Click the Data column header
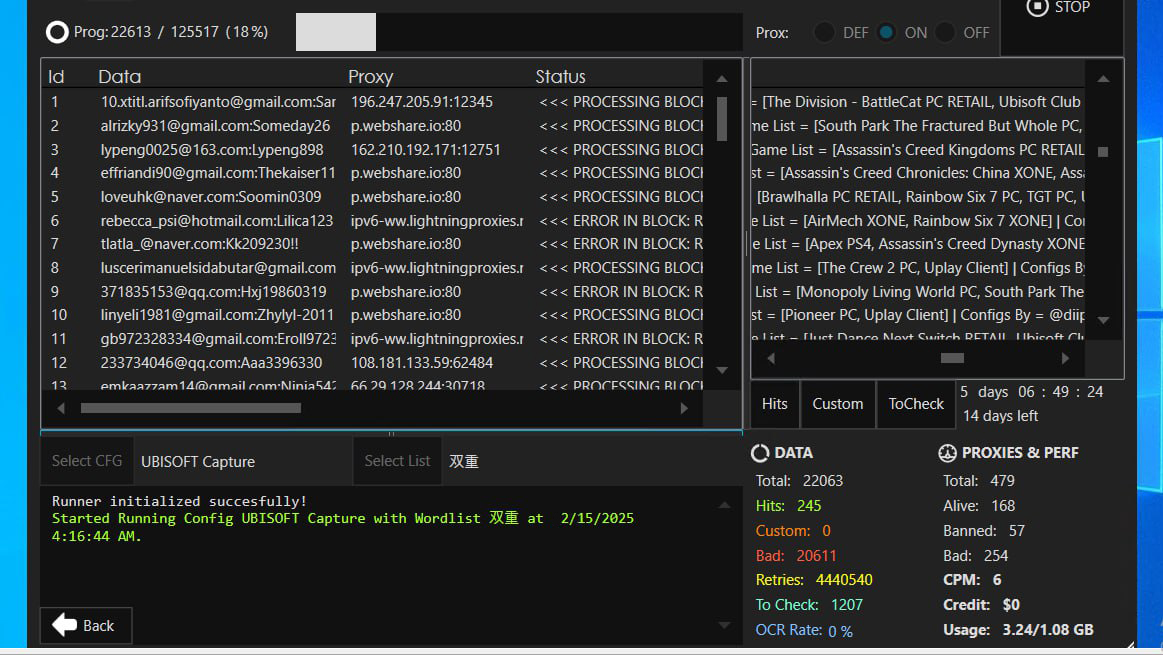The height and width of the screenshot is (655, 1163). click(119, 76)
